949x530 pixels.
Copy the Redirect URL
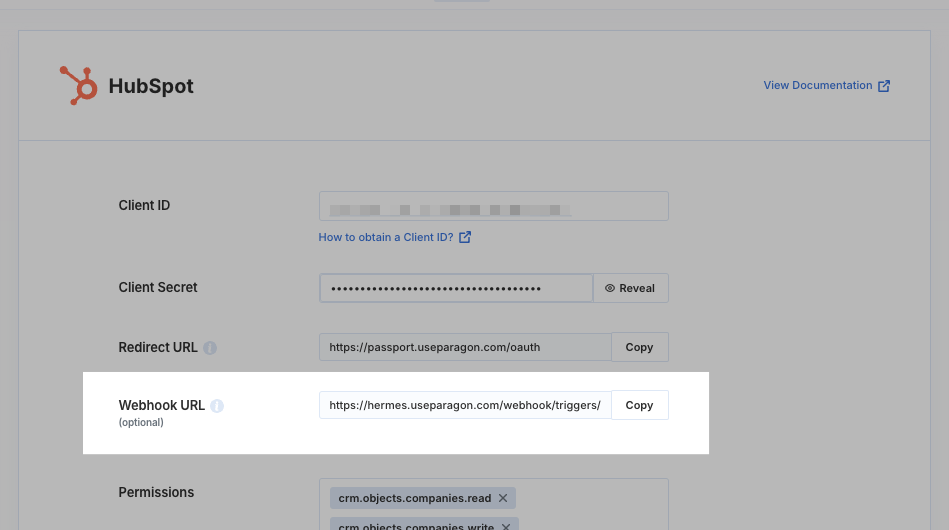(640, 347)
